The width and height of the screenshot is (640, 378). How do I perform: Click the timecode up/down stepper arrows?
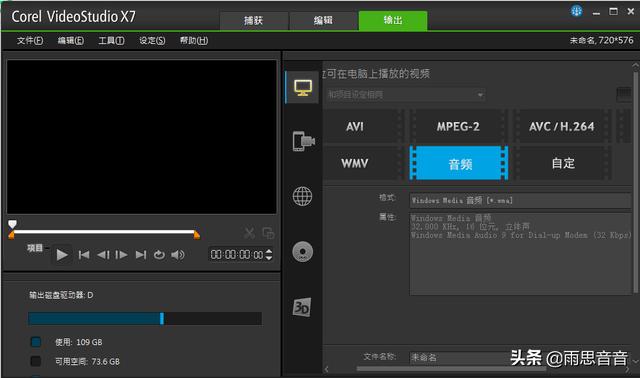[269, 255]
